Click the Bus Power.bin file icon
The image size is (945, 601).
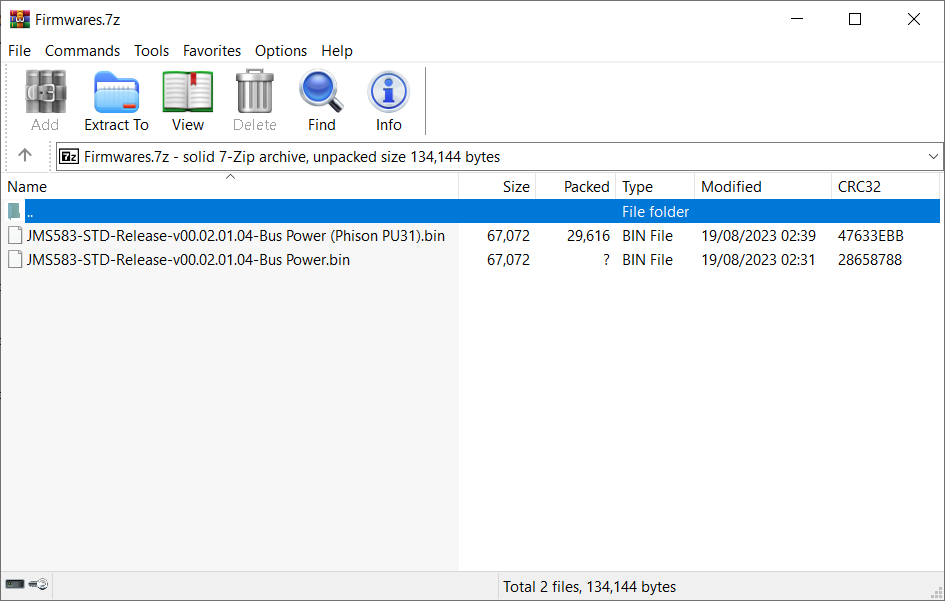16,260
